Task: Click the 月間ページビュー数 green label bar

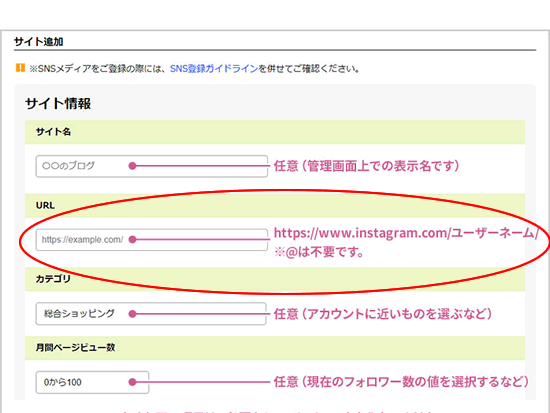Action: 275,348
